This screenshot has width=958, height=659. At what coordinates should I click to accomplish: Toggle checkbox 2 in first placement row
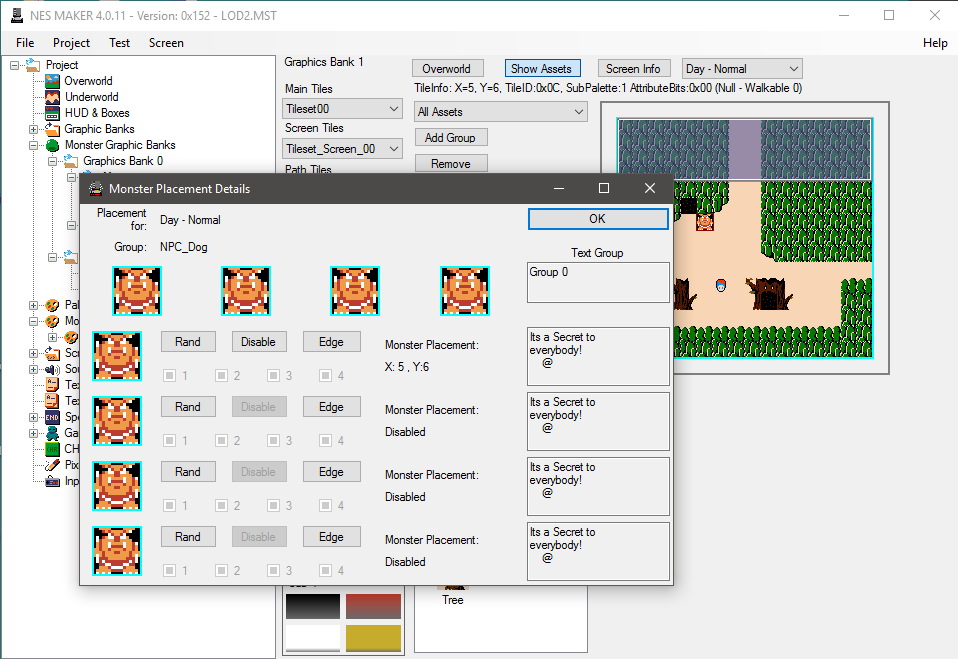click(222, 376)
